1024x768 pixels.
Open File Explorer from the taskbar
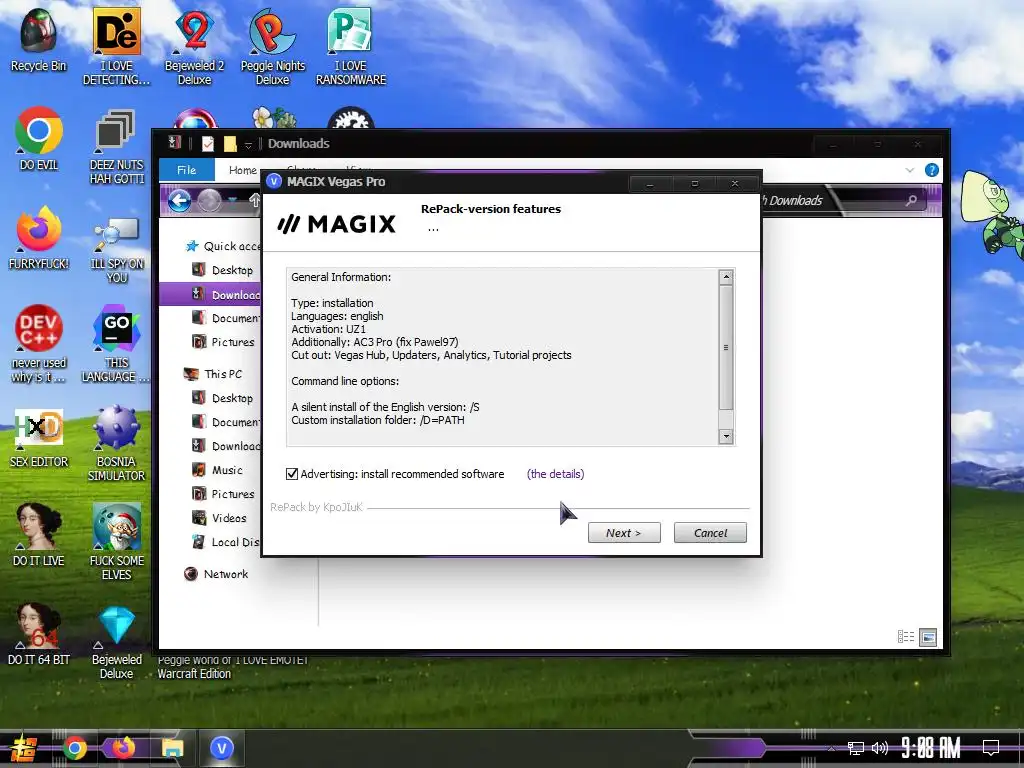pyautogui.click(x=172, y=748)
